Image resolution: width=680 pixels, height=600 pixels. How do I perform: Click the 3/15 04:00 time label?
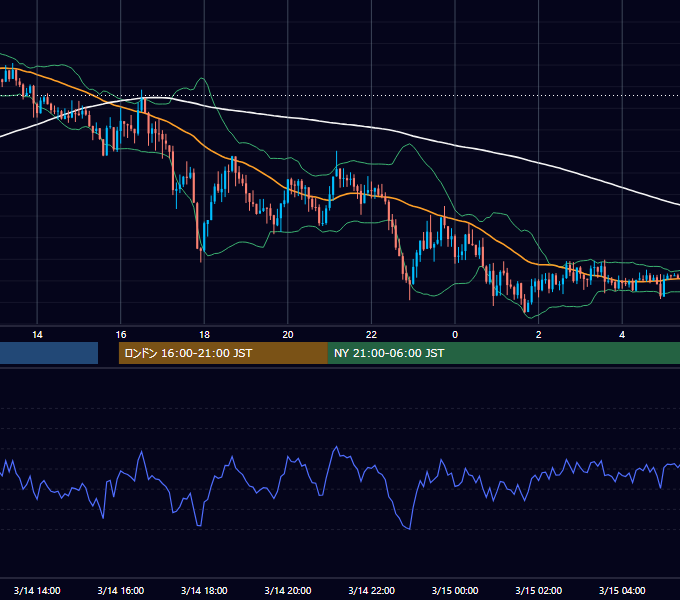pyautogui.click(x=622, y=590)
